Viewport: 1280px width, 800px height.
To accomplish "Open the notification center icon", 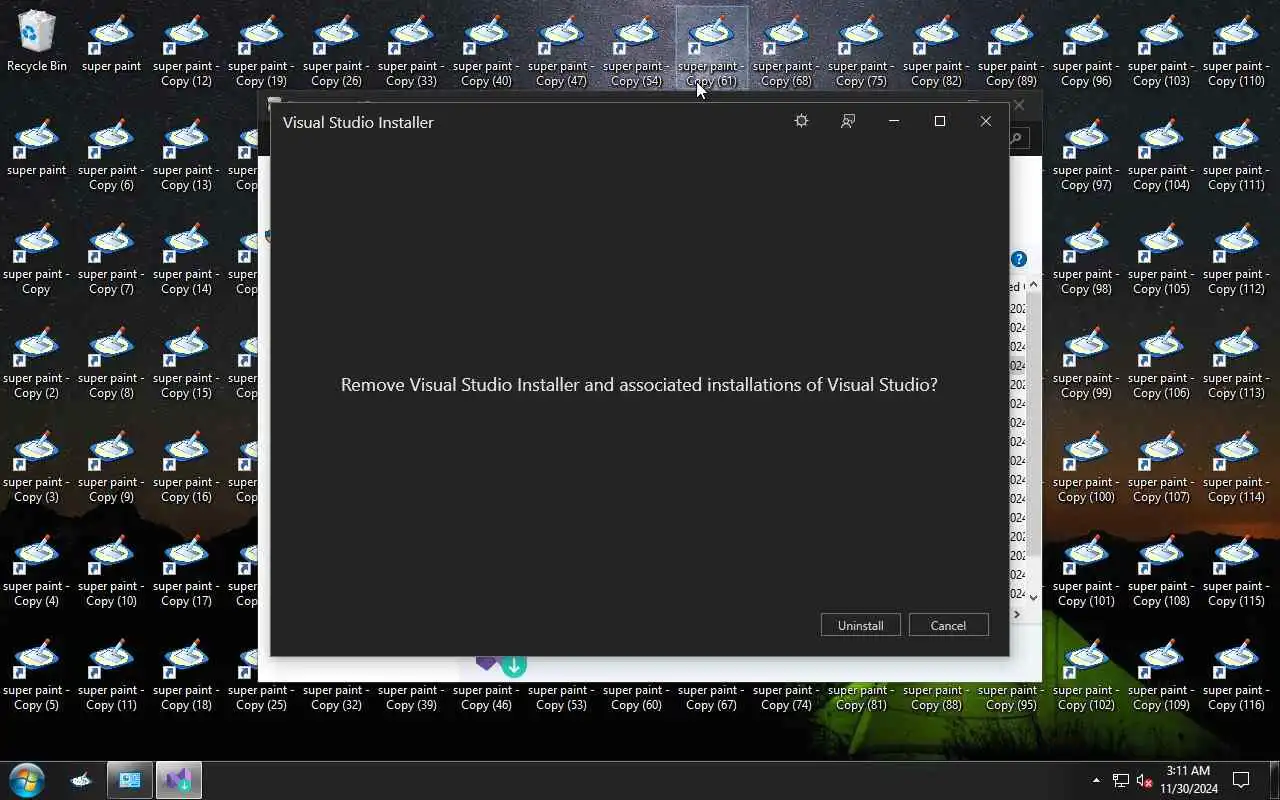I will click(1241, 780).
